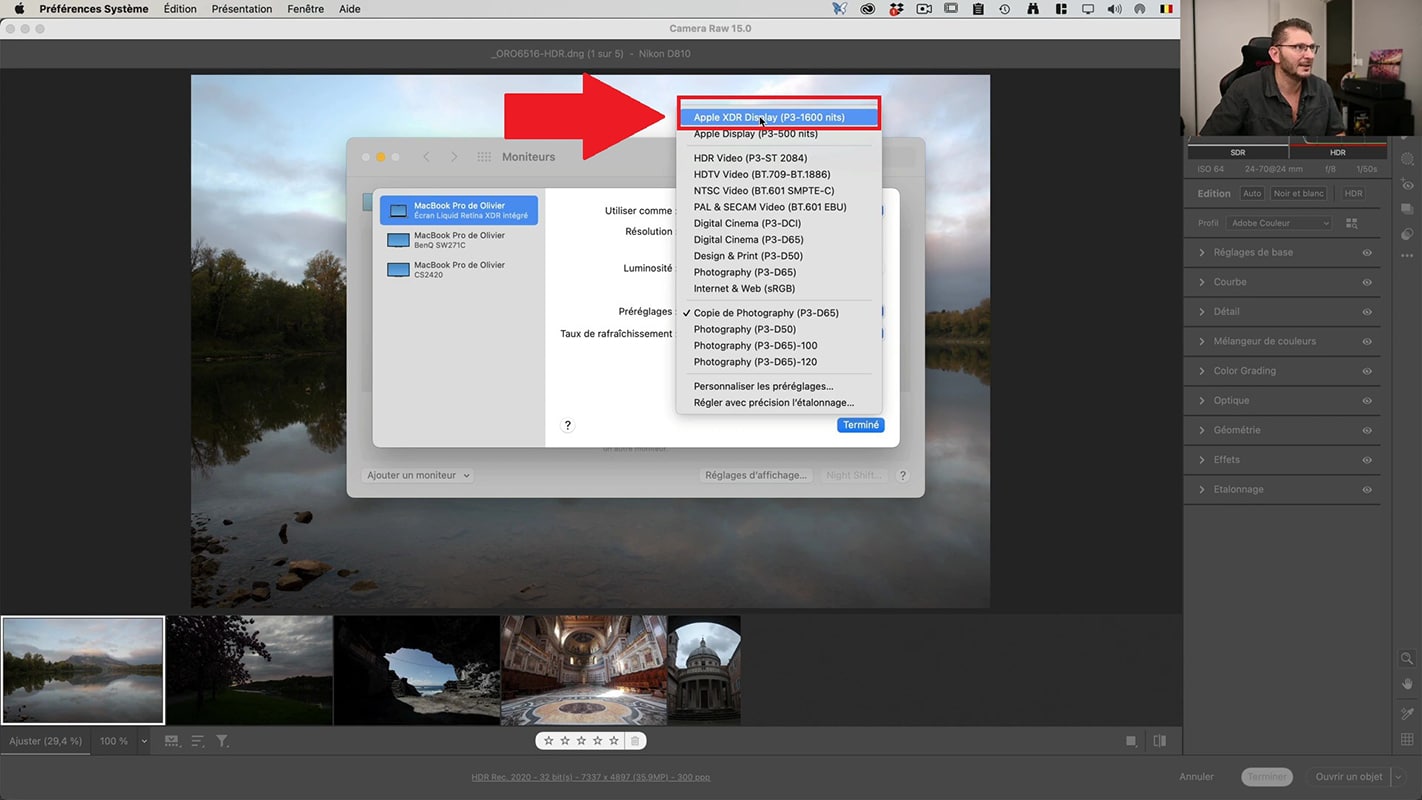Click the HDR button in Edition
Screen dimensions: 1422x800
1353,193
